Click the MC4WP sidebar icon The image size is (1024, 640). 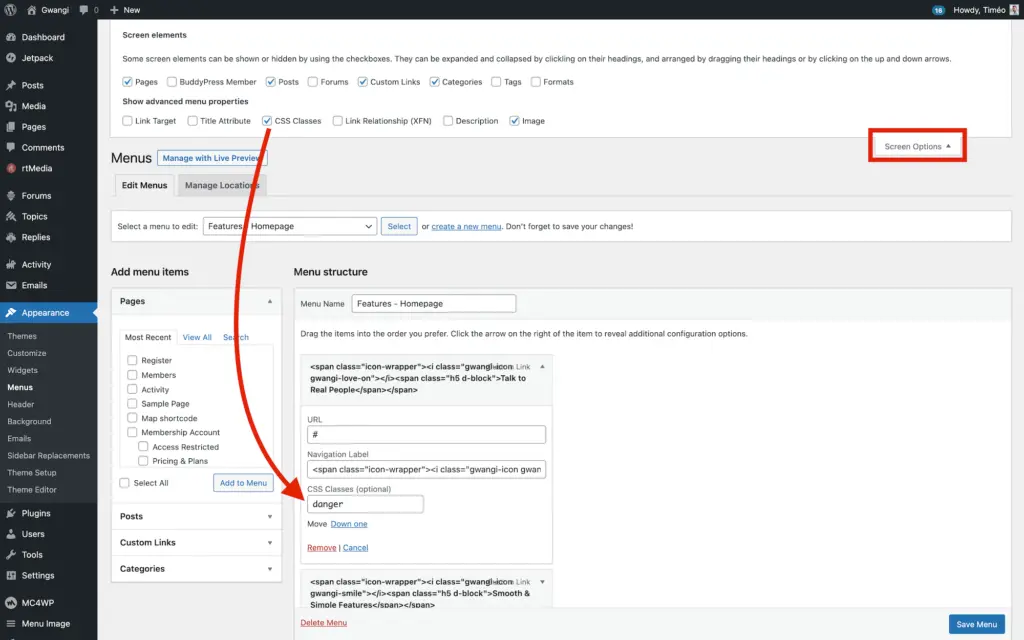tap(11, 603)
